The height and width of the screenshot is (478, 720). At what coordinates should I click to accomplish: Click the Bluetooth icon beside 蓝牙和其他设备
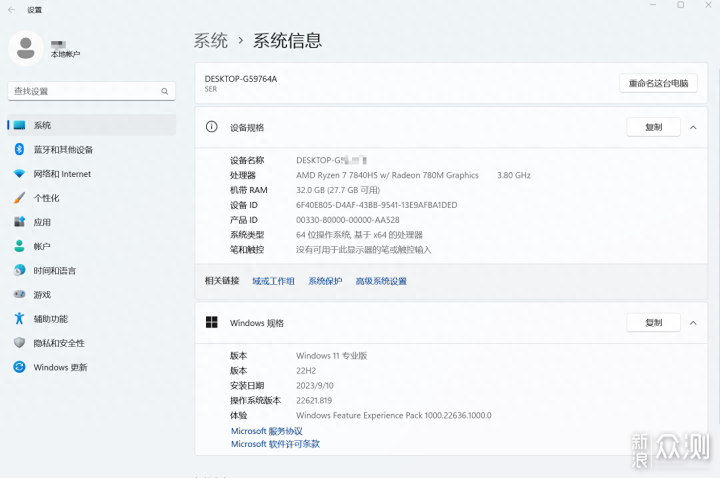[x=19, y=149]
